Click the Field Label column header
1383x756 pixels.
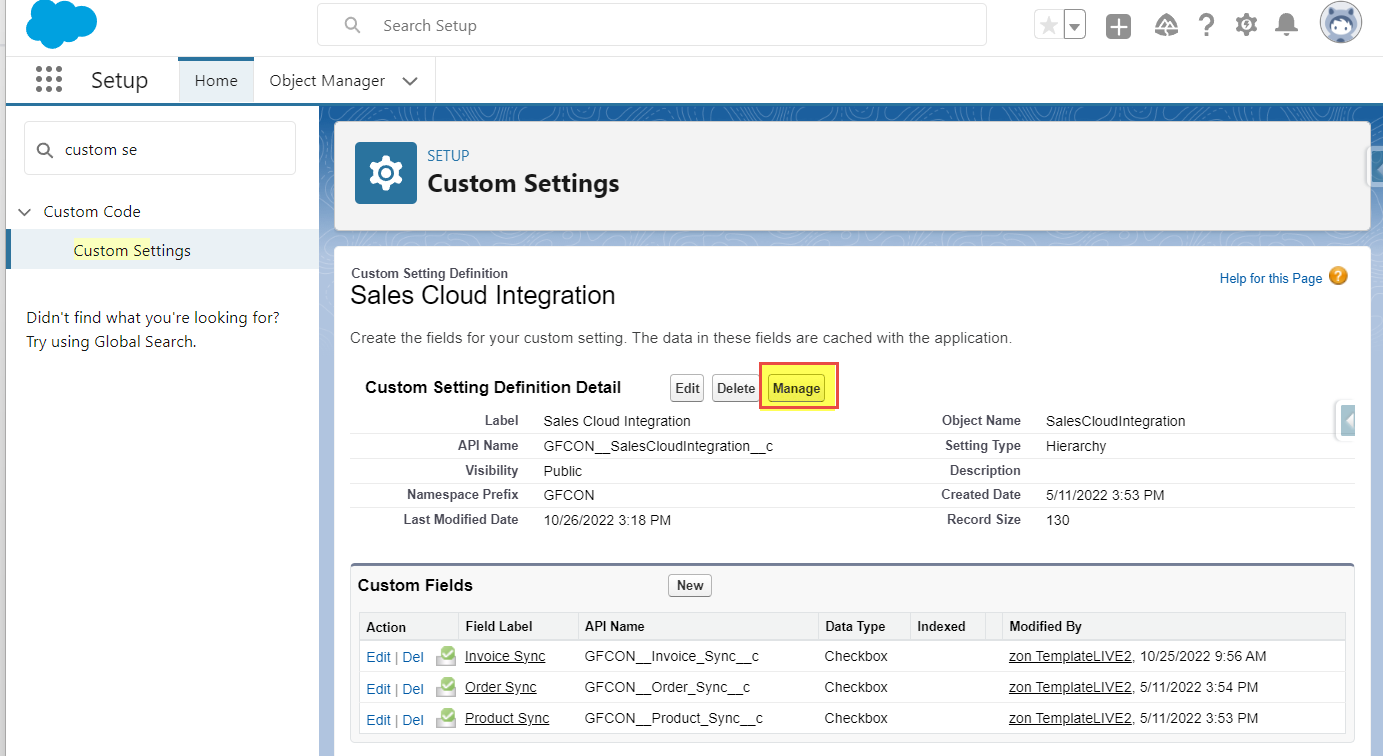point(499,626)
